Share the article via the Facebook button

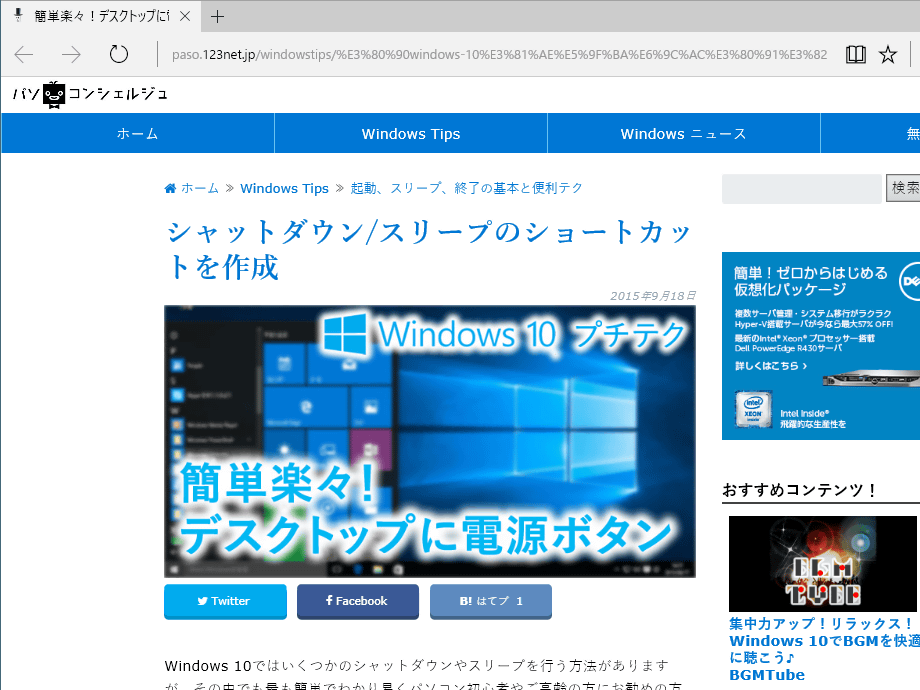[x=358, y=601]
